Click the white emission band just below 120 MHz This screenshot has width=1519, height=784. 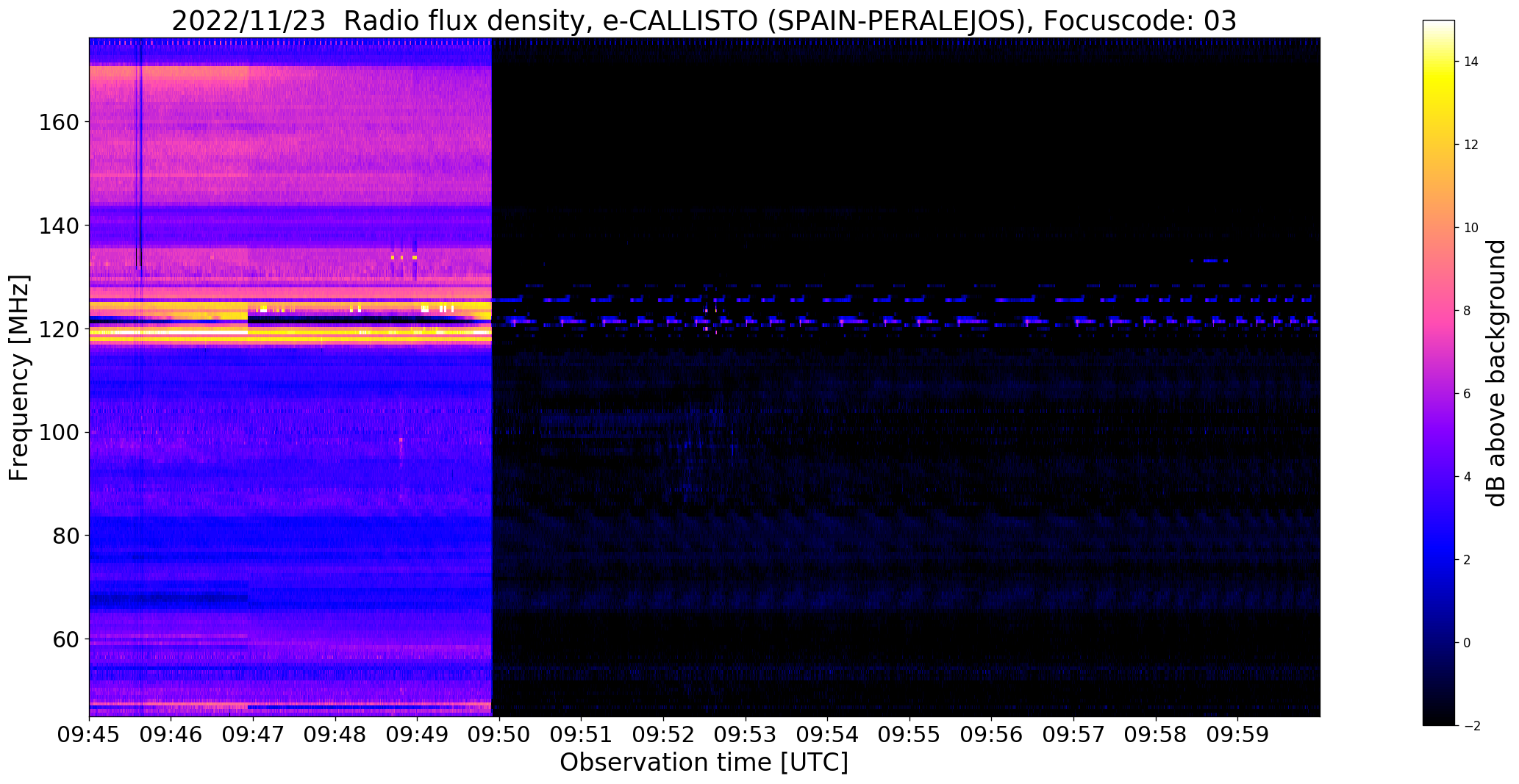(290, 332)
